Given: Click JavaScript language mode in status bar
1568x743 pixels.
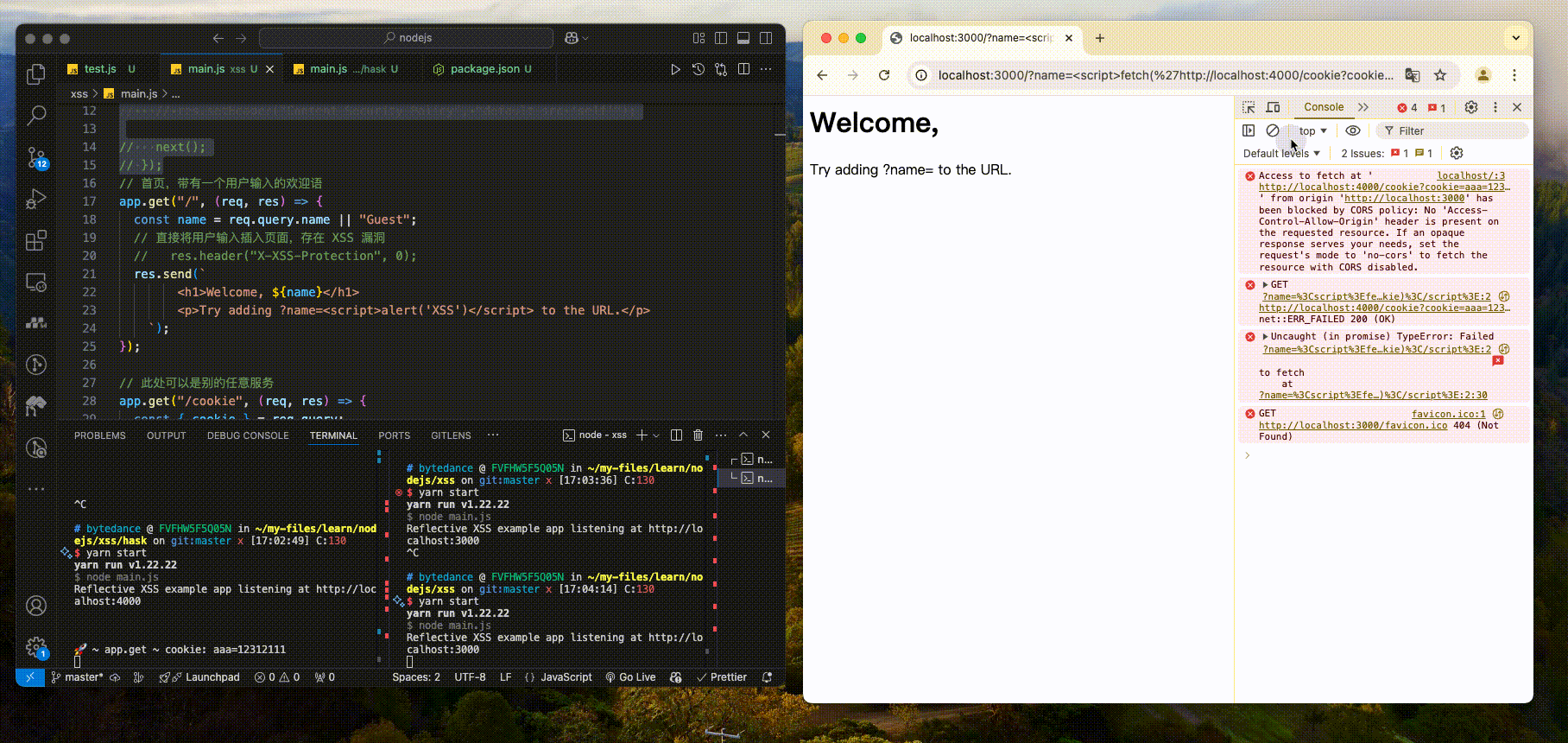Looking at the screenshot, I should click(x=566, y=677).
